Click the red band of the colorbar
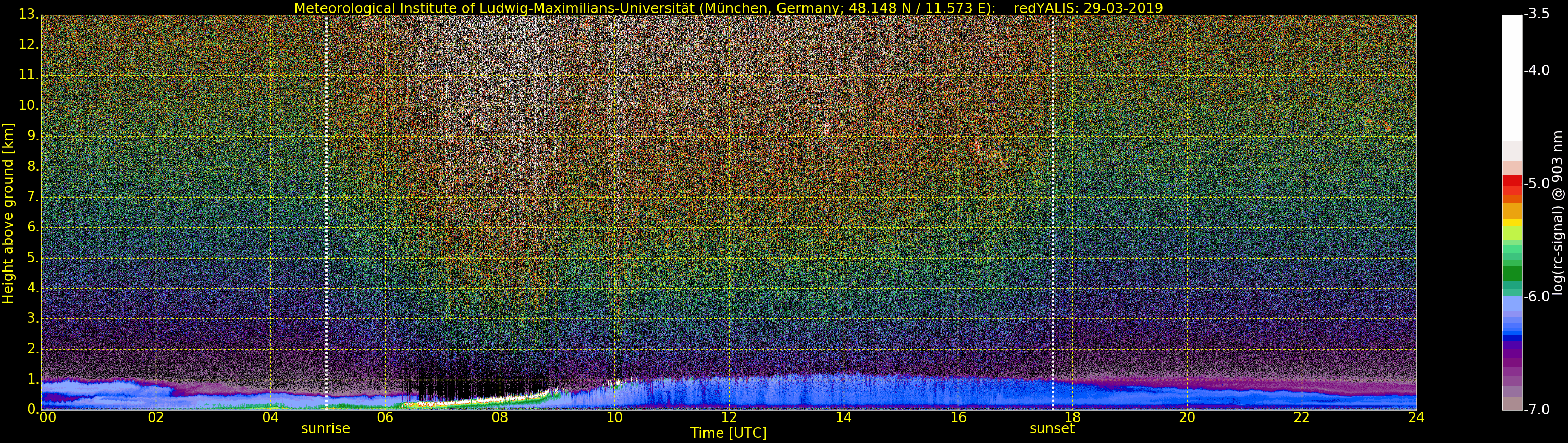Viewport: 1568px width, 443px height. pyautogui.click(x=1512, y=180)
